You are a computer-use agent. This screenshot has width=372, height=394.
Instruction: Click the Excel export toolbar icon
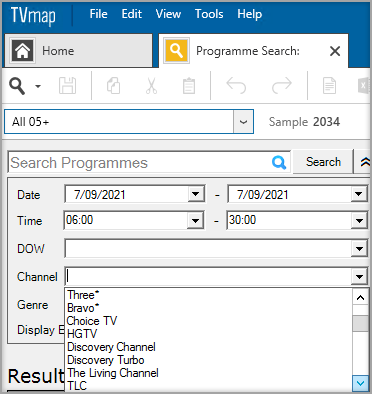coord(364,86)
